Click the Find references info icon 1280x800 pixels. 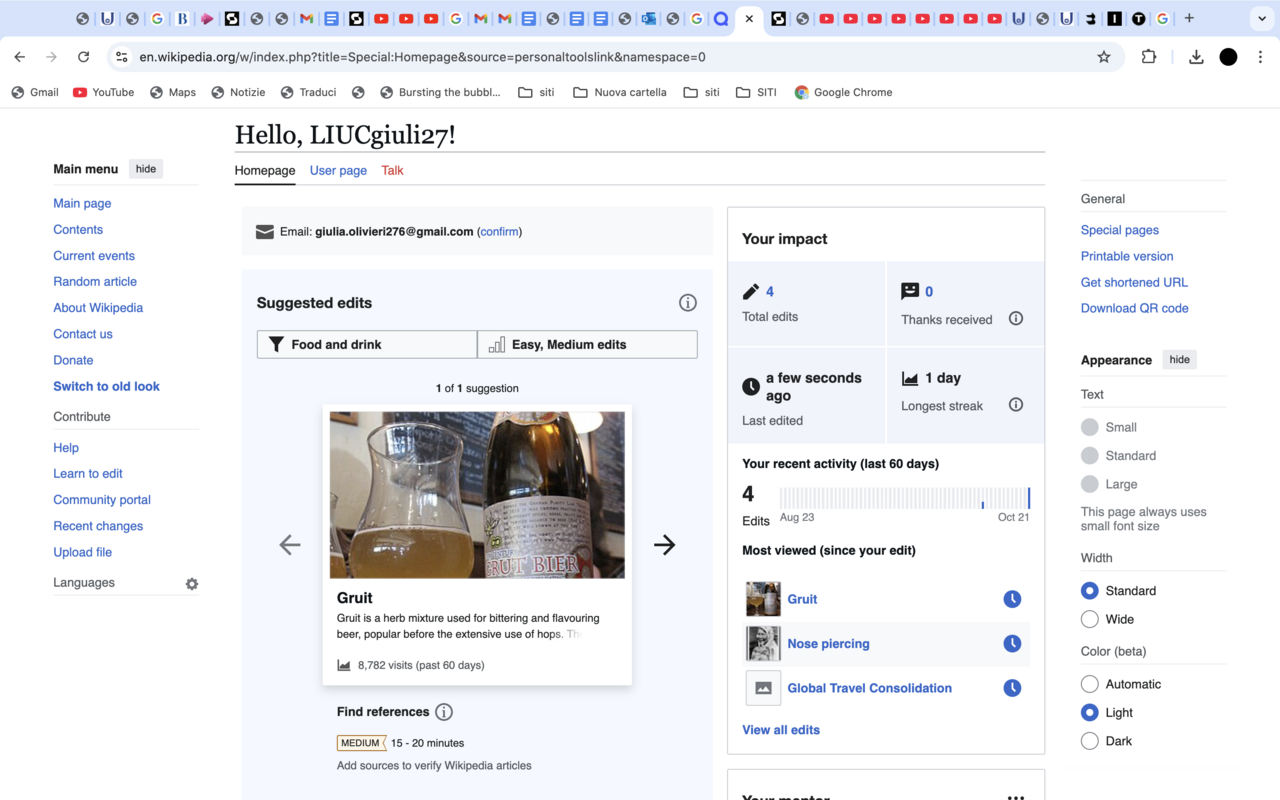click(x=444, y=712)
